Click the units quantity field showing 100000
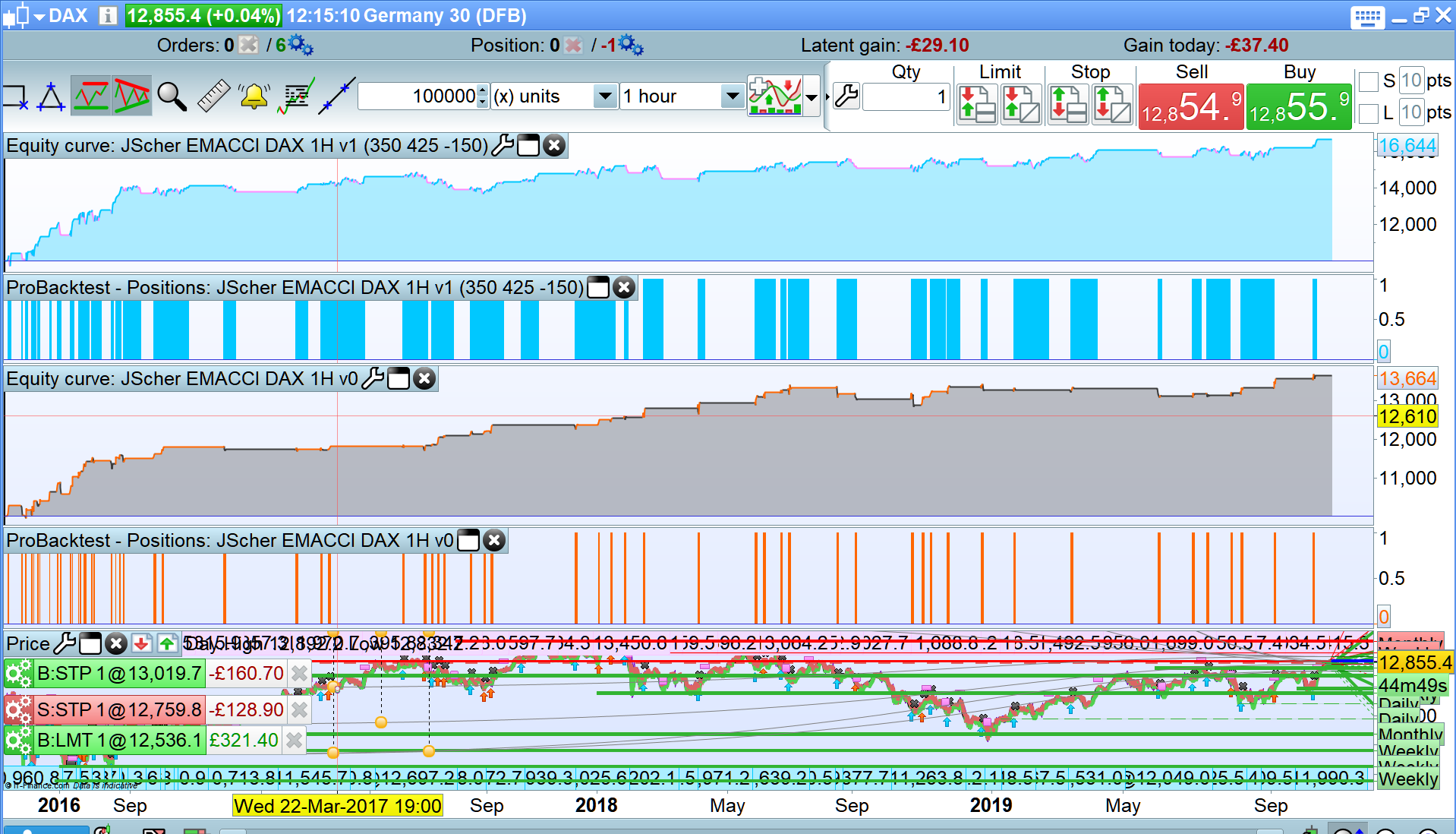The image size is (1456, 834). (x=418, y=96)
